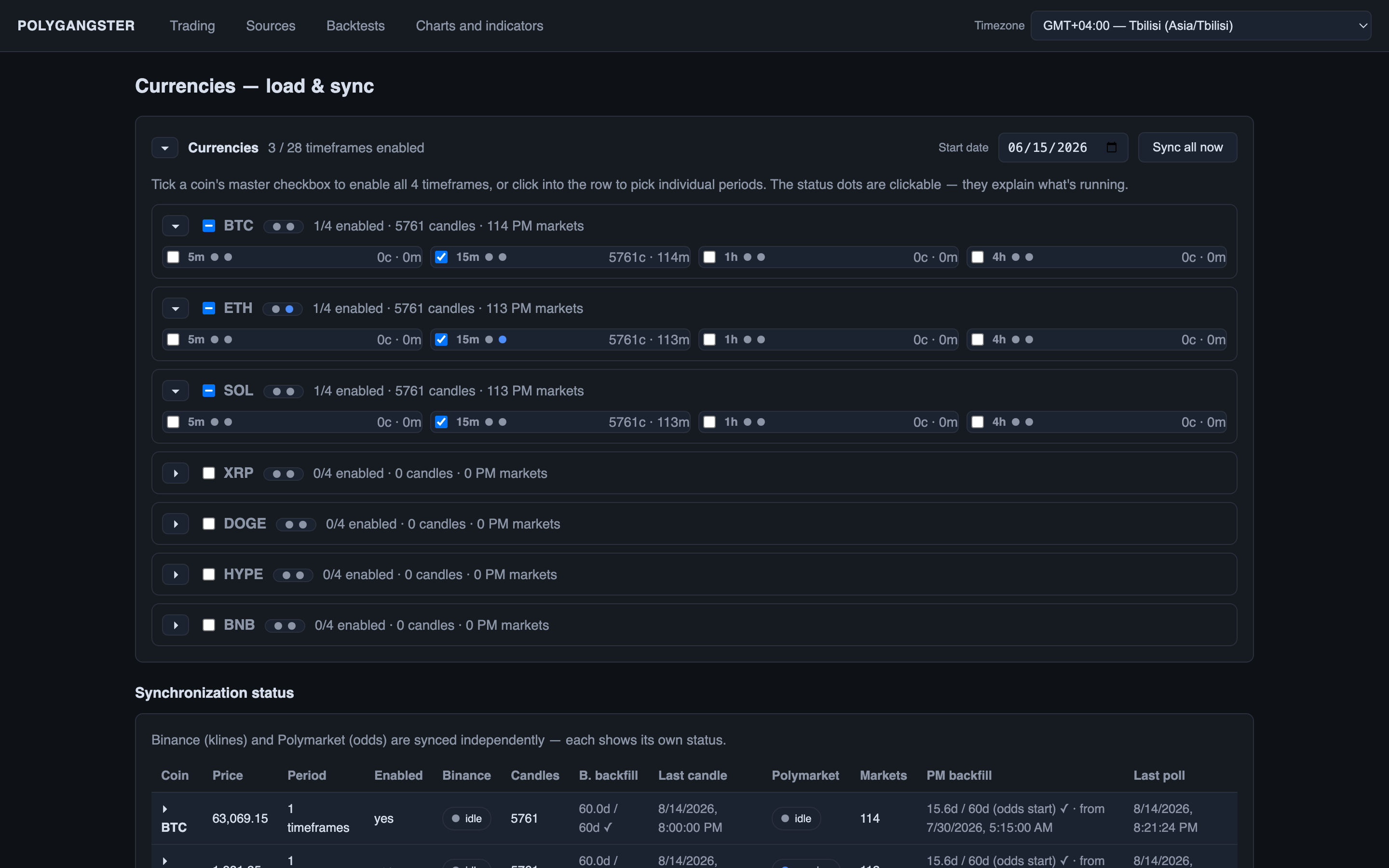Click status dots of ETH 5m timeframe

221,339
